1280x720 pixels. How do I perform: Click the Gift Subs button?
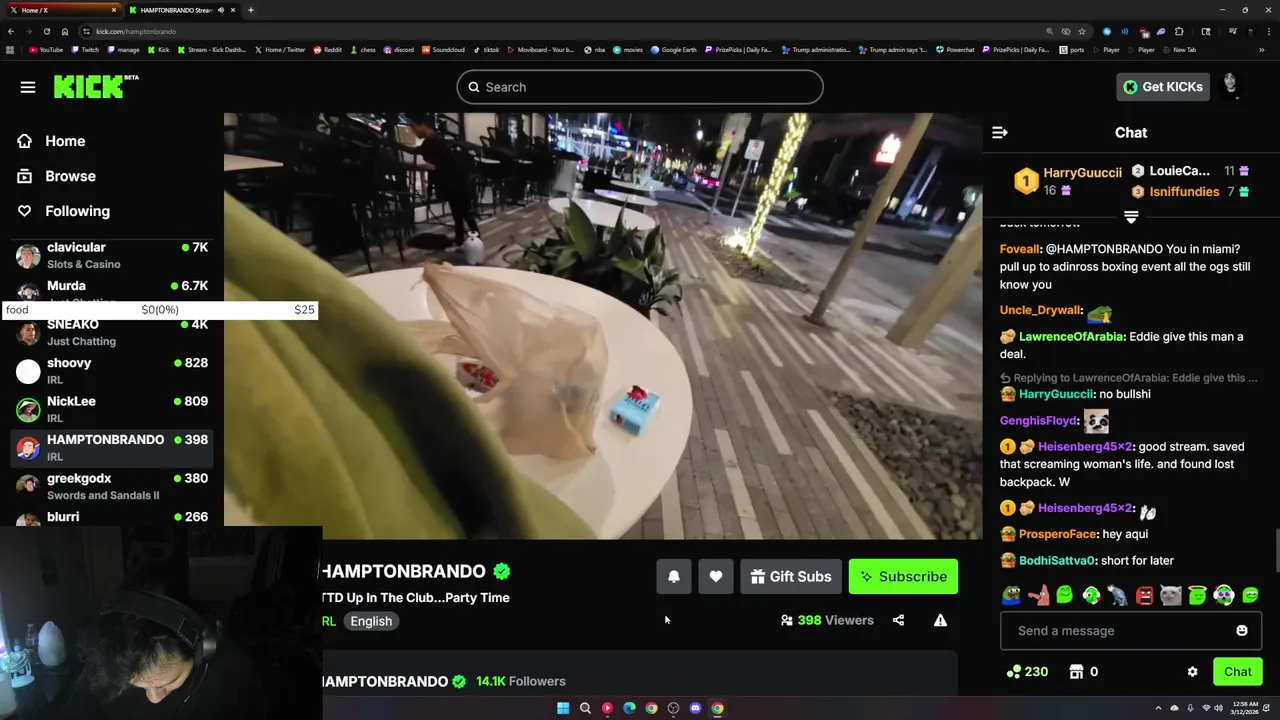(791, 576)
